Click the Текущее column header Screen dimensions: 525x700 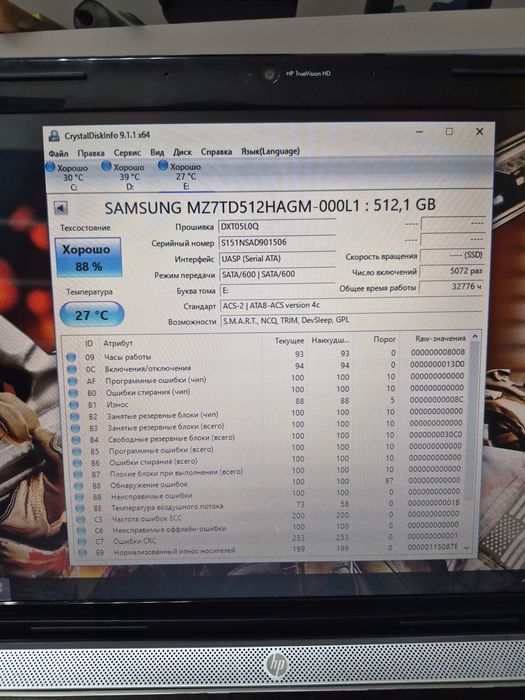(289, 341)
